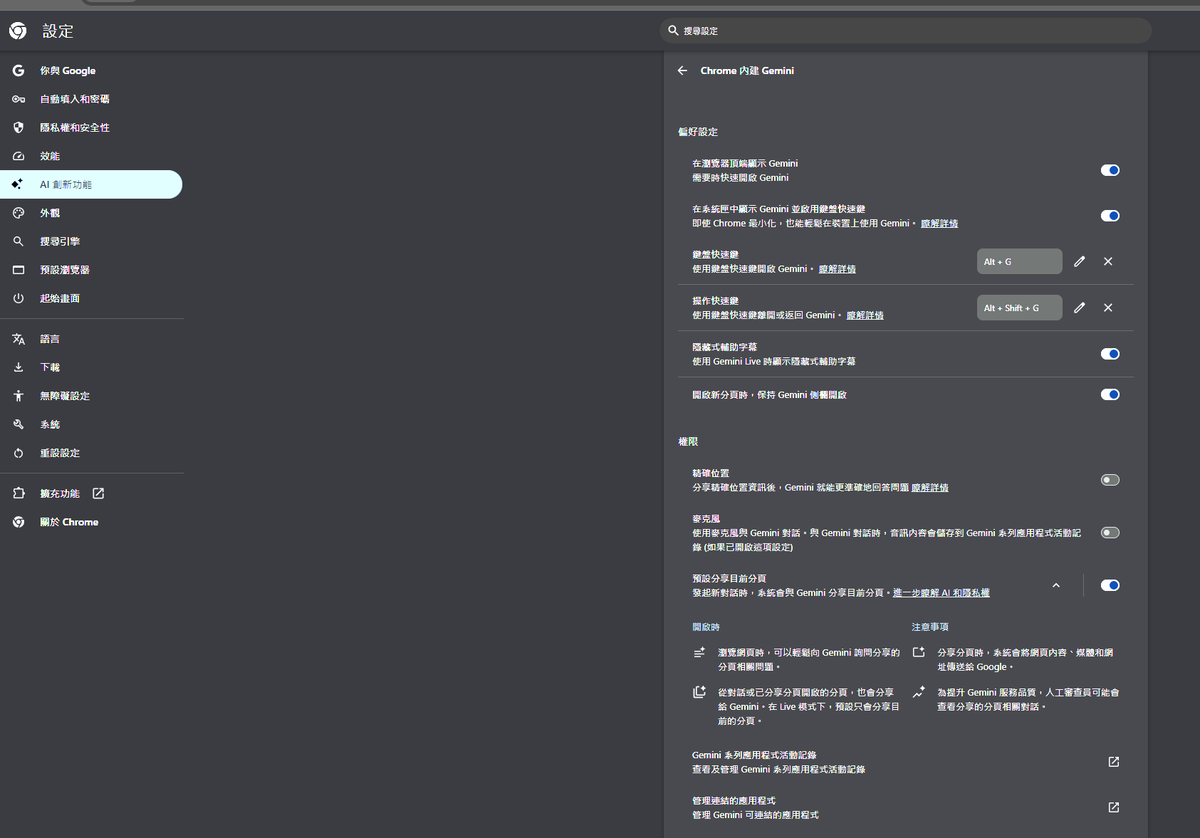Image resolution: width=1200 pixels, height=838 pixels.
Task: Open Gemini 系列應用程式活動記錄 row
Action: [906, 762]
